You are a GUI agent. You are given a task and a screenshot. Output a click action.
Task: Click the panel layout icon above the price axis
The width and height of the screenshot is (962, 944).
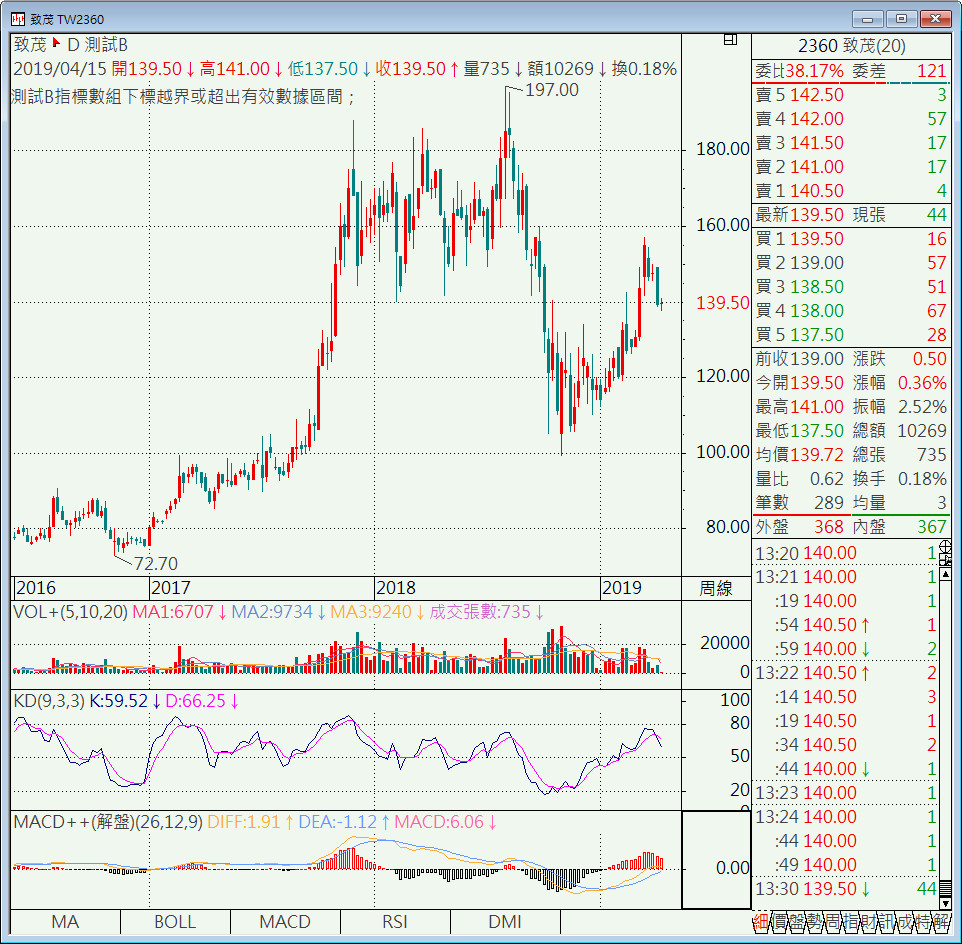pos(730,40)
